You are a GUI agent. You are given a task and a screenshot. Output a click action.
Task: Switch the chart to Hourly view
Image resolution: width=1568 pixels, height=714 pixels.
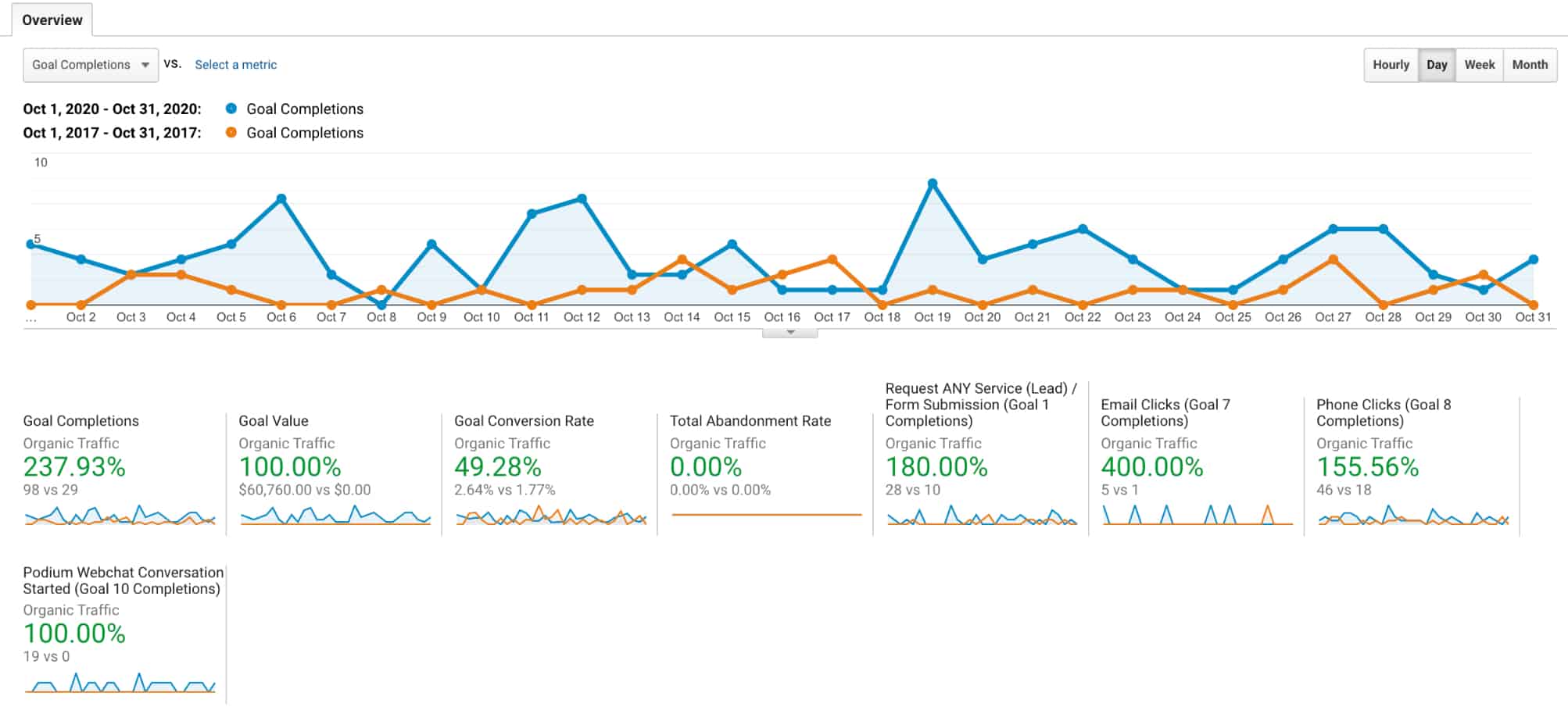(x=1391, y=65)
